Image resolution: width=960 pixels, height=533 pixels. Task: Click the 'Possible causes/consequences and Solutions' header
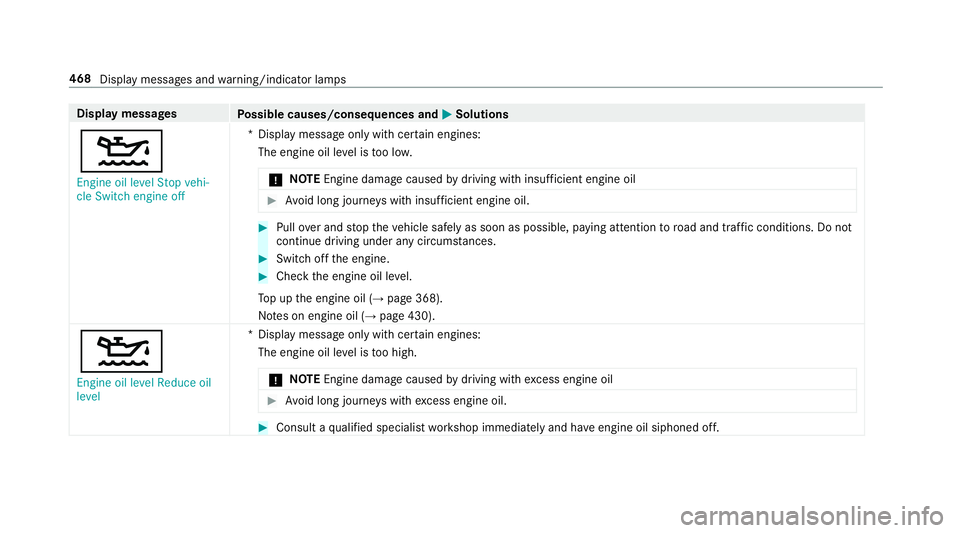373,114
